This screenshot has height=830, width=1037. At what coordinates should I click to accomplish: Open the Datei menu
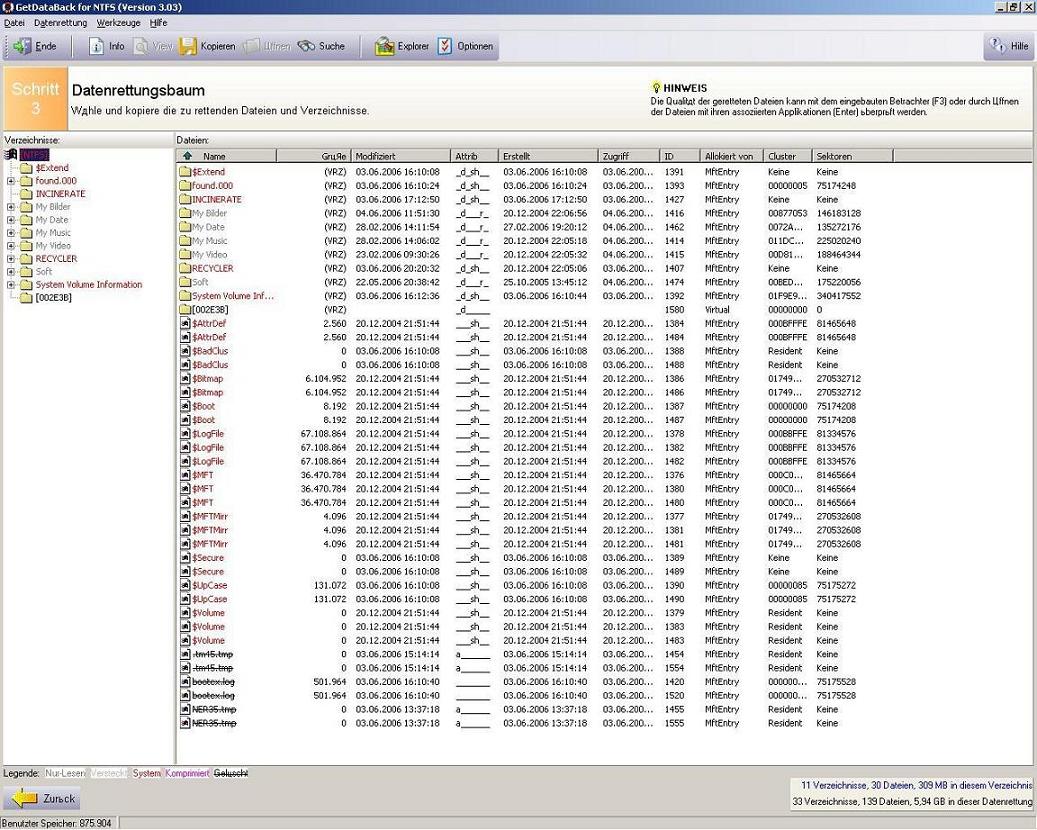click(x=14, y=22)
